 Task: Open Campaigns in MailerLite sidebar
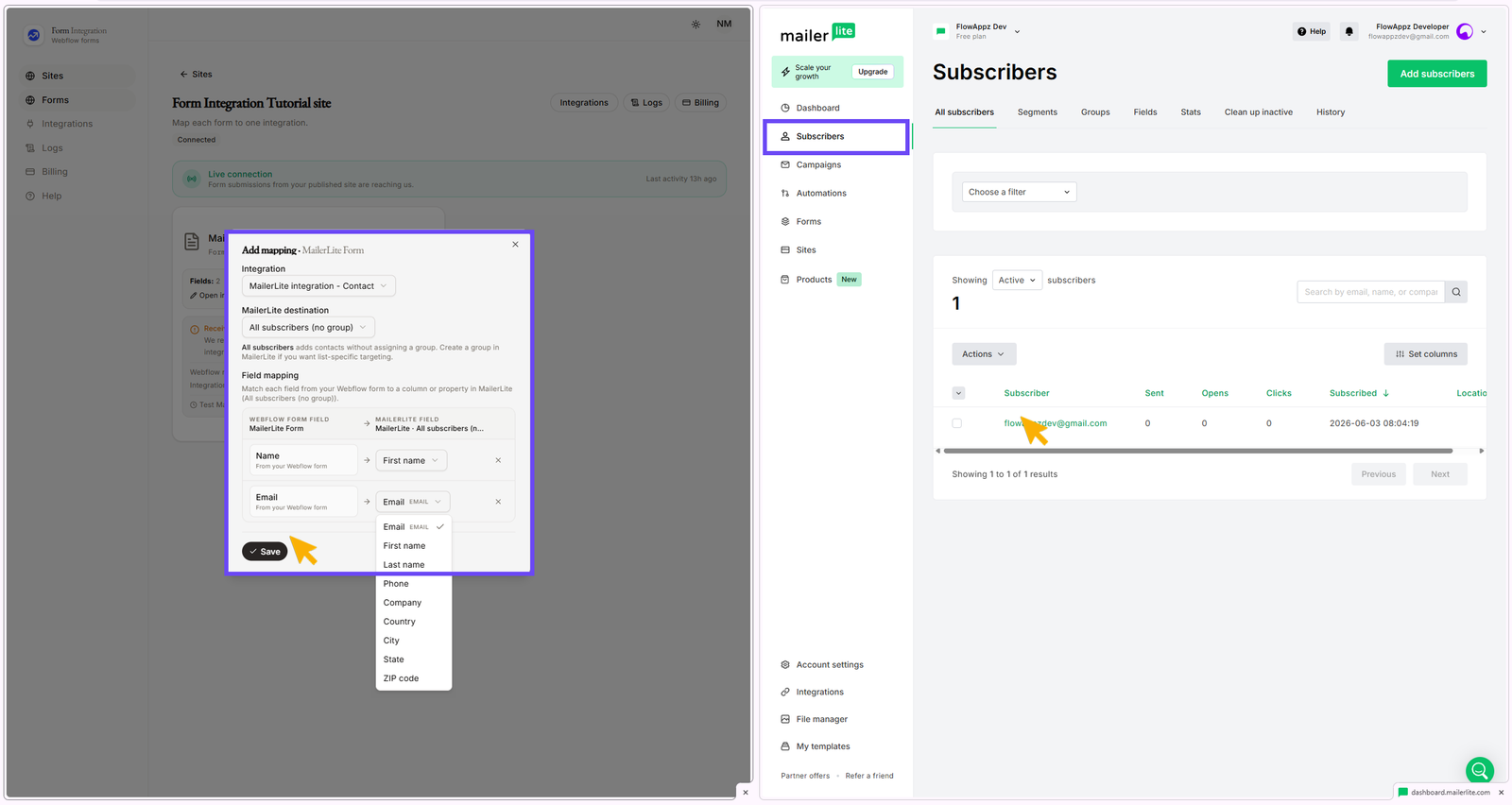[818, 164]
